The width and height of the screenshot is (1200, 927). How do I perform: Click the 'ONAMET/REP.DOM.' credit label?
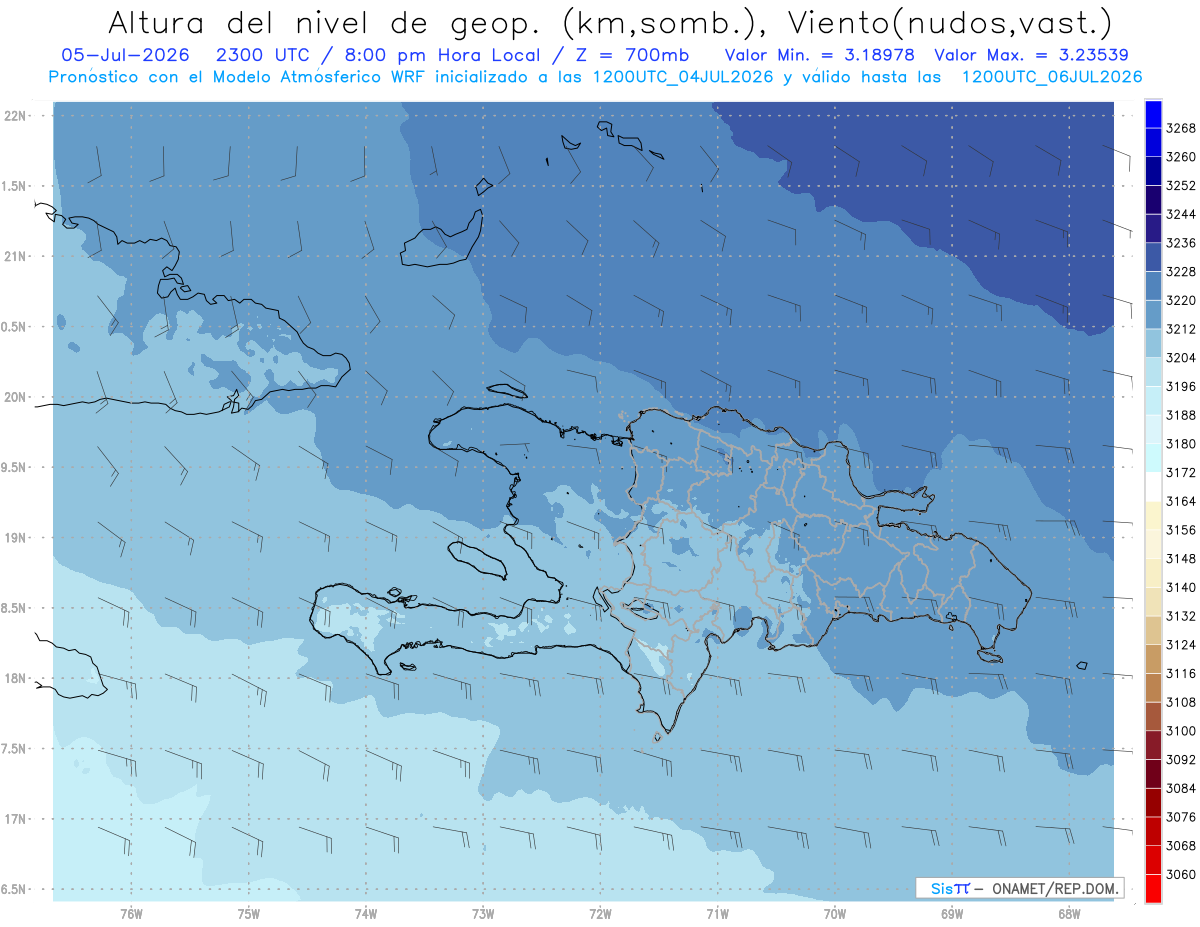1055,888
